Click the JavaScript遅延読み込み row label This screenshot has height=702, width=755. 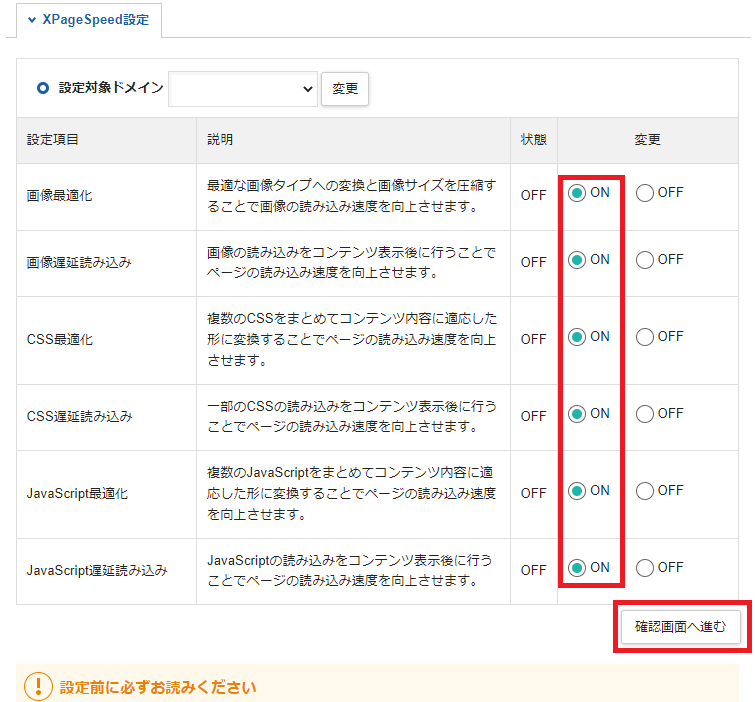97,571
